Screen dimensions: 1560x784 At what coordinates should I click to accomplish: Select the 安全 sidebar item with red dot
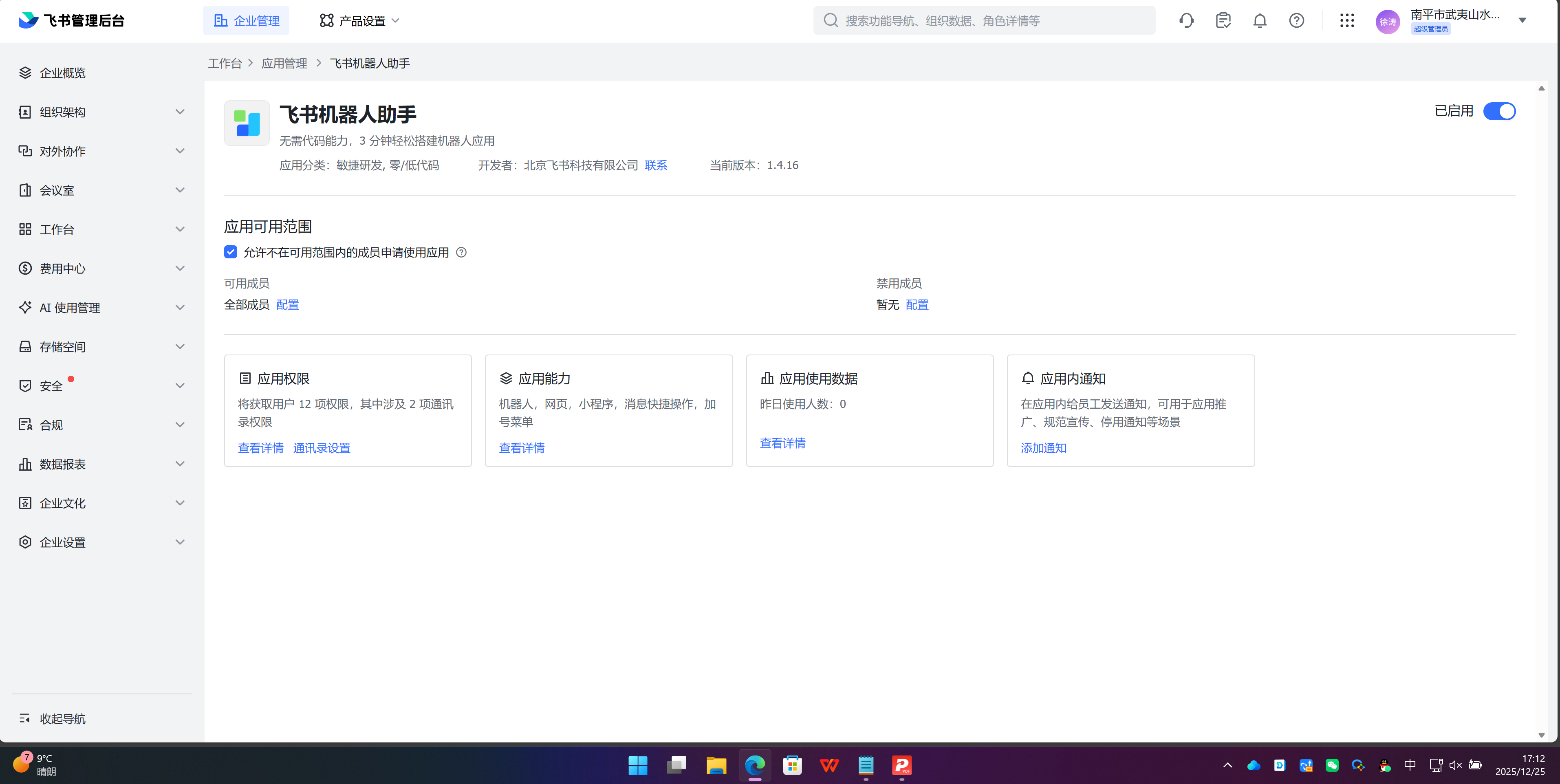(52, 385)
